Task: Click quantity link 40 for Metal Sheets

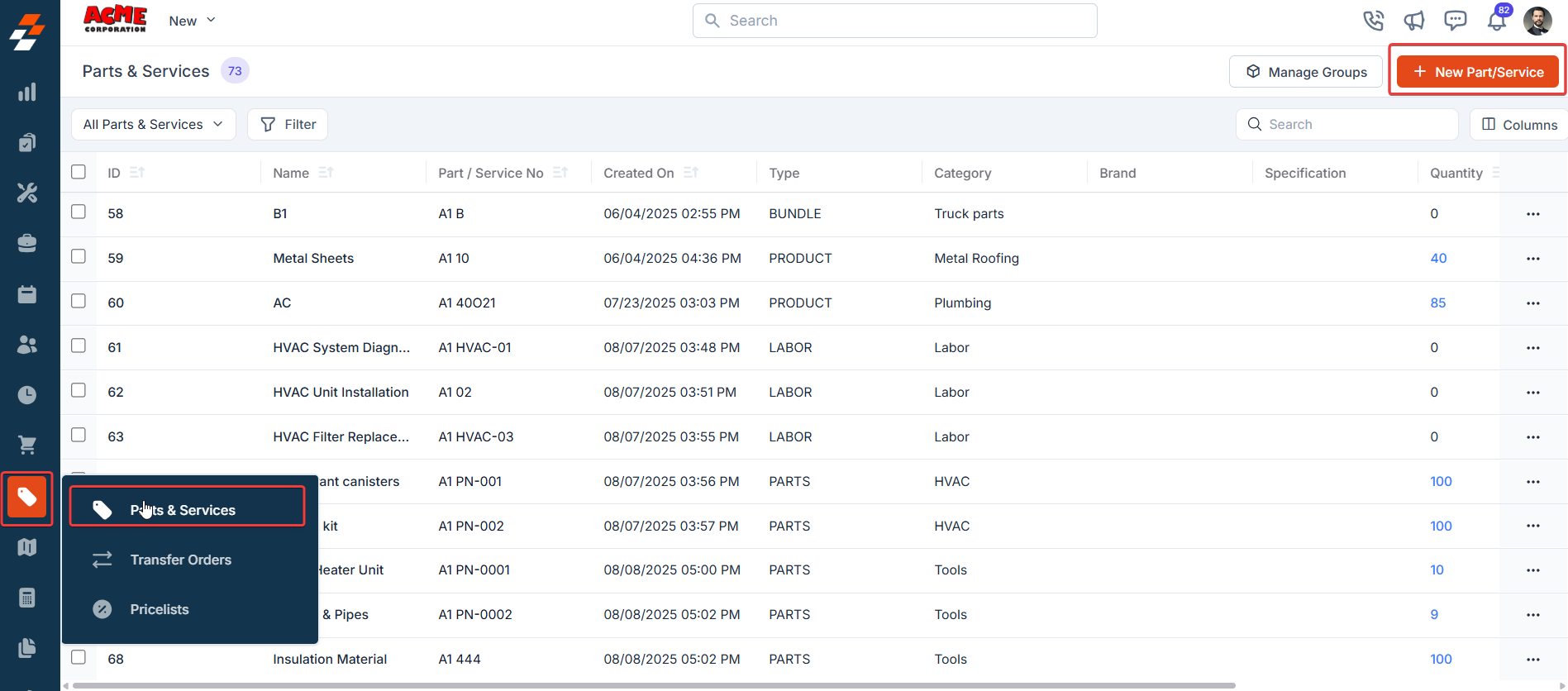Action: [x=1438, y=259]
